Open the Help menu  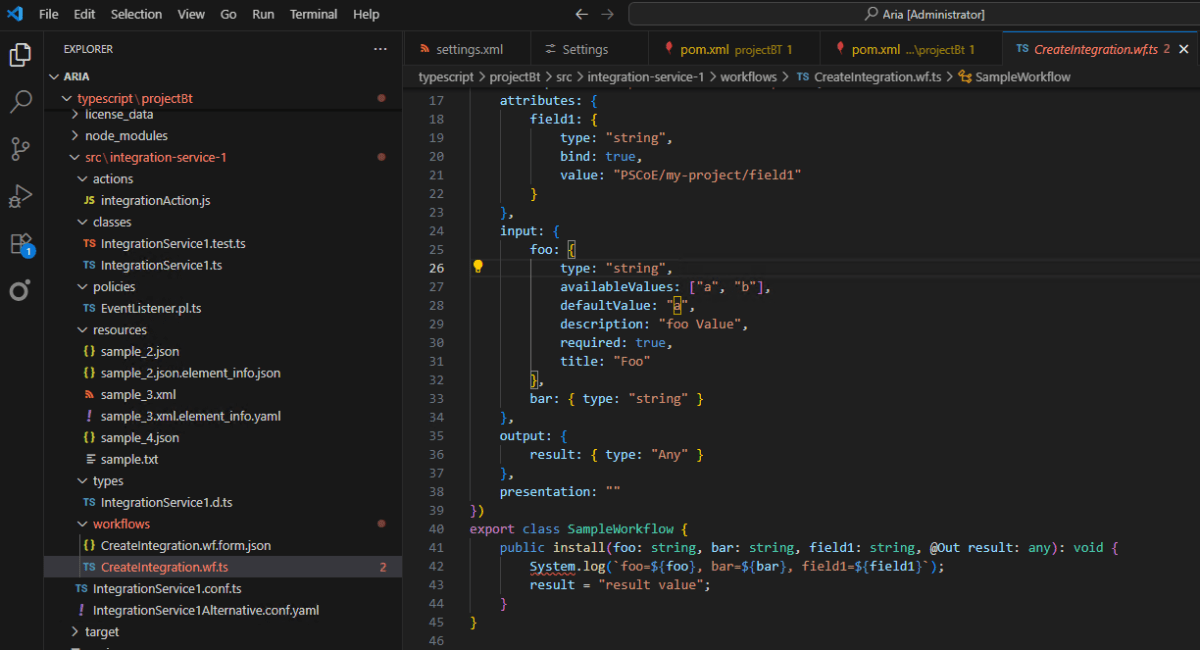pos(367,14)
